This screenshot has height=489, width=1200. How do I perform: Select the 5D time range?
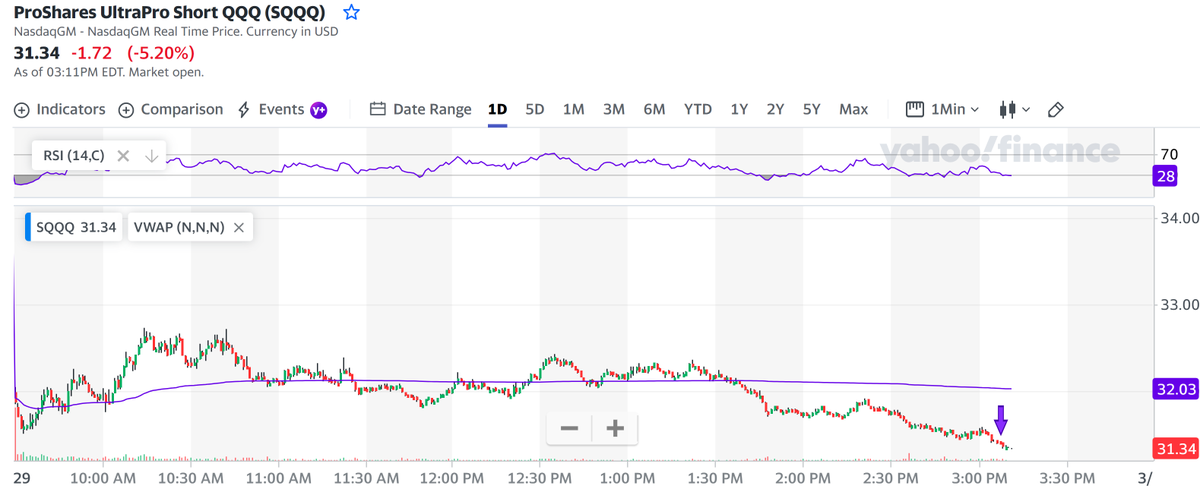(535, 109)
